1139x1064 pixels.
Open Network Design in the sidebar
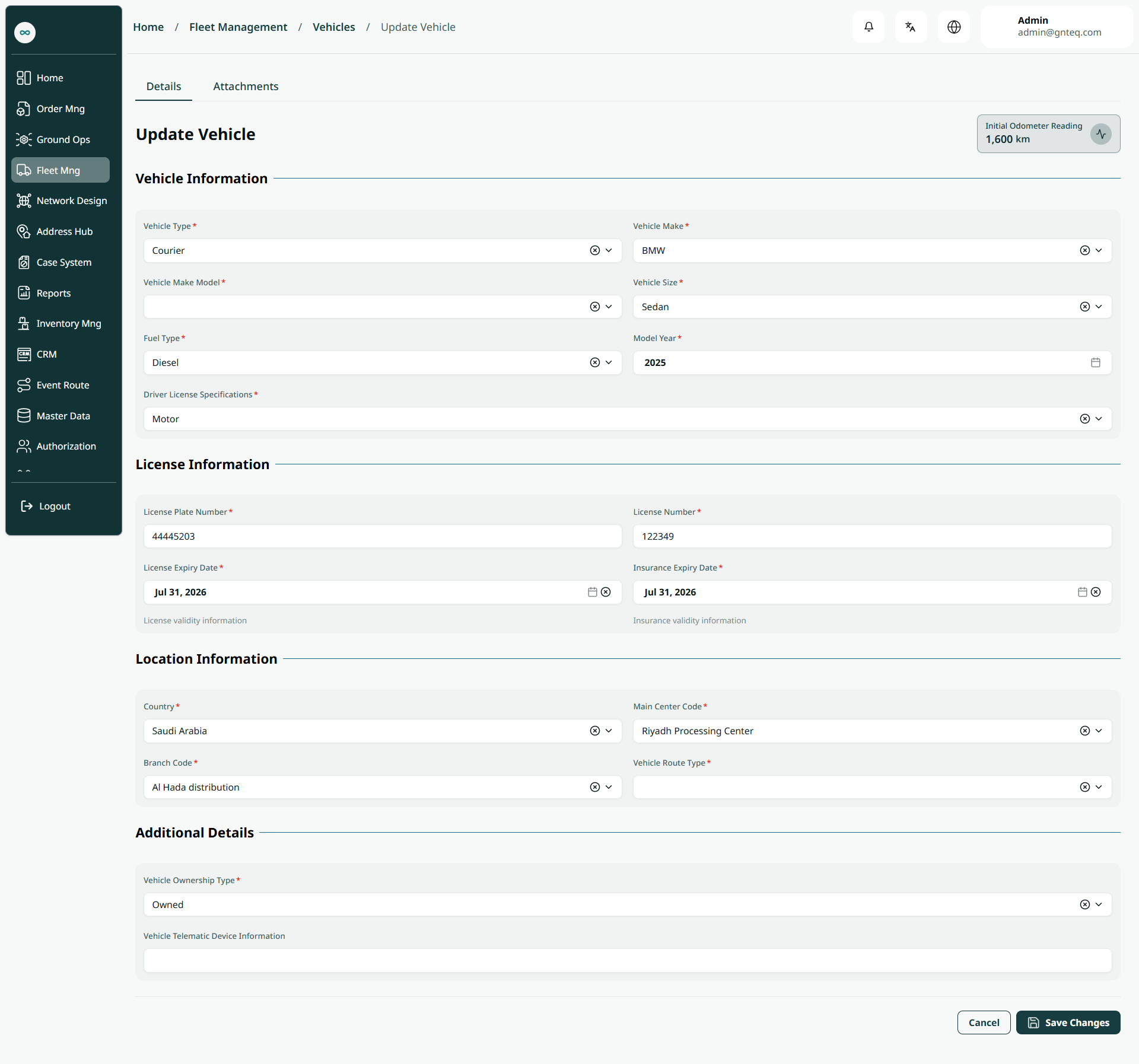61,200
